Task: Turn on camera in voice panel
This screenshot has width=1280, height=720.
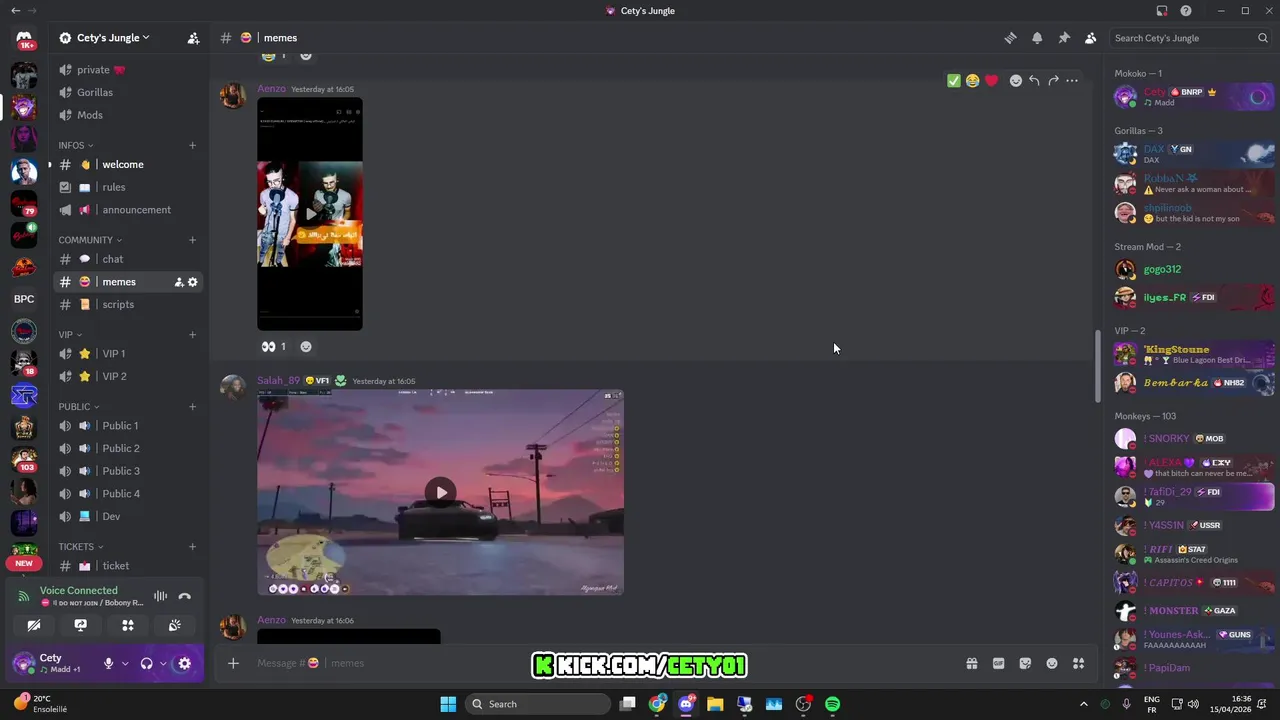Action: coord(34,625)
